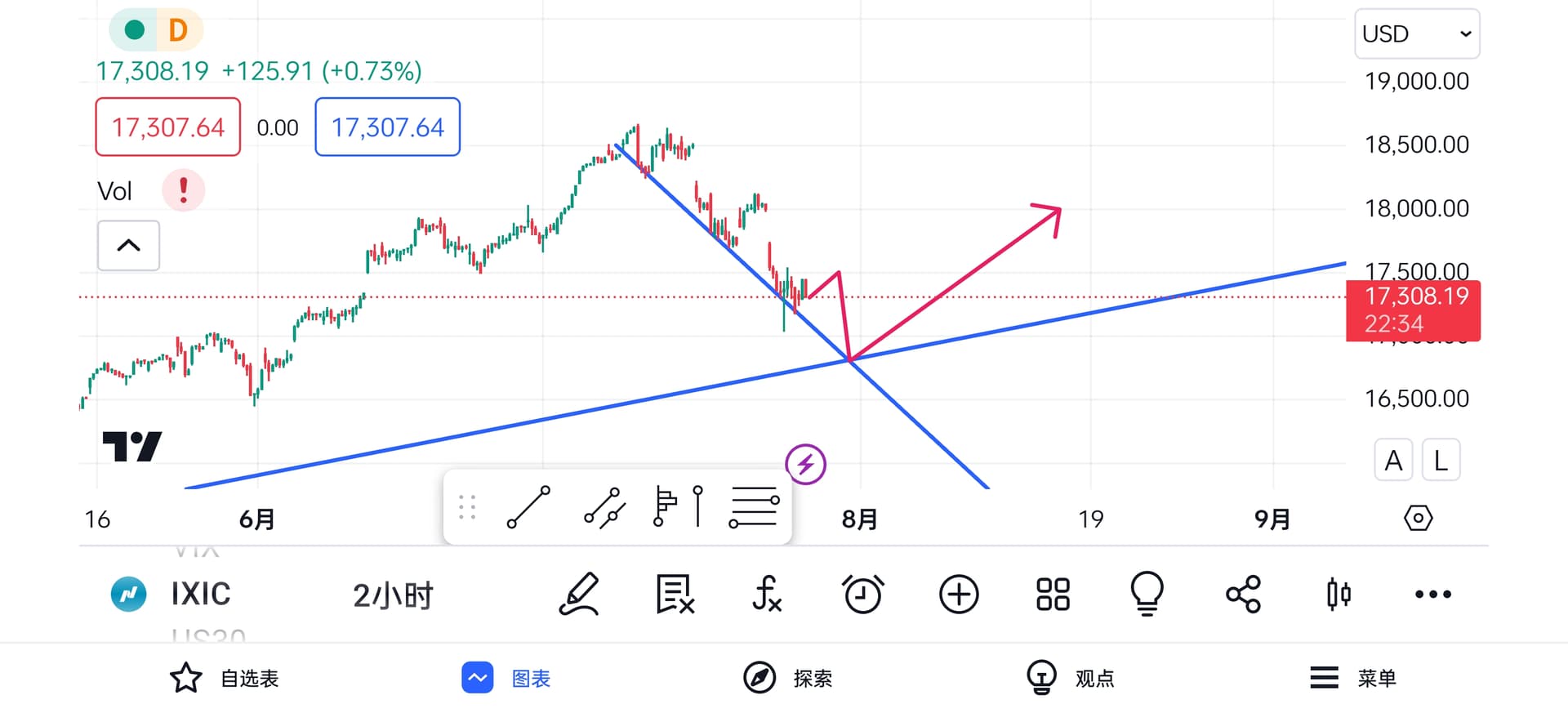
Task: Share the chart via share icon
Action: [x=1243, y=594]
